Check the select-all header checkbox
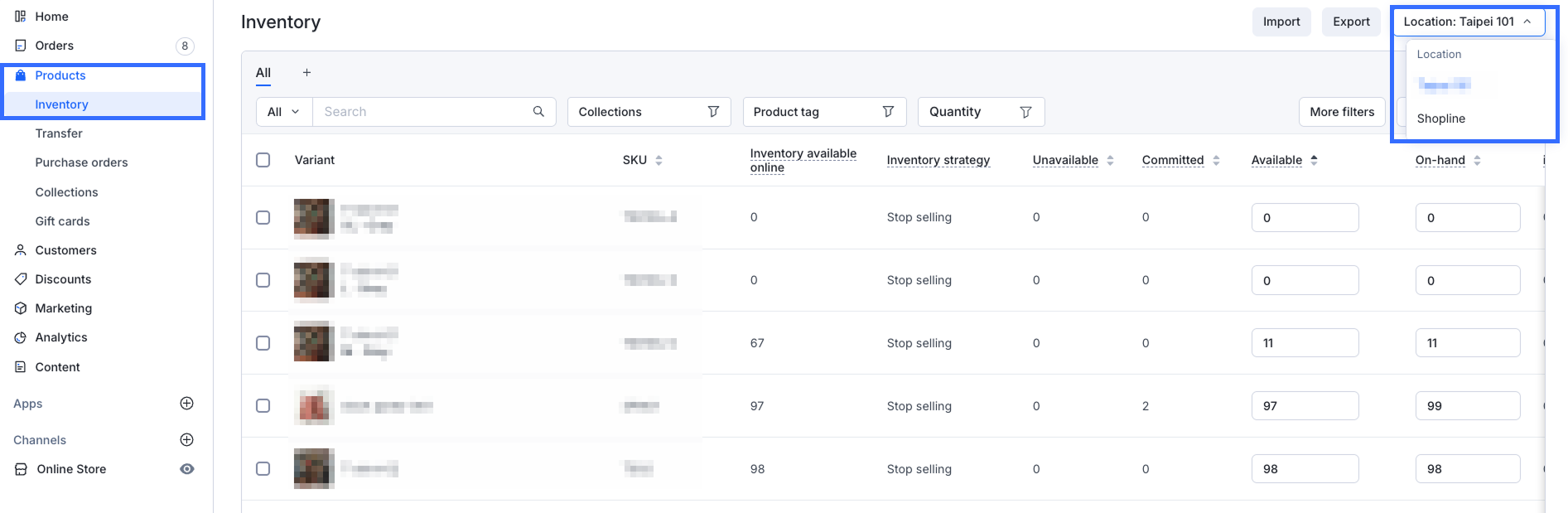This screenshot has width=1568, height=513. [263, 160]
